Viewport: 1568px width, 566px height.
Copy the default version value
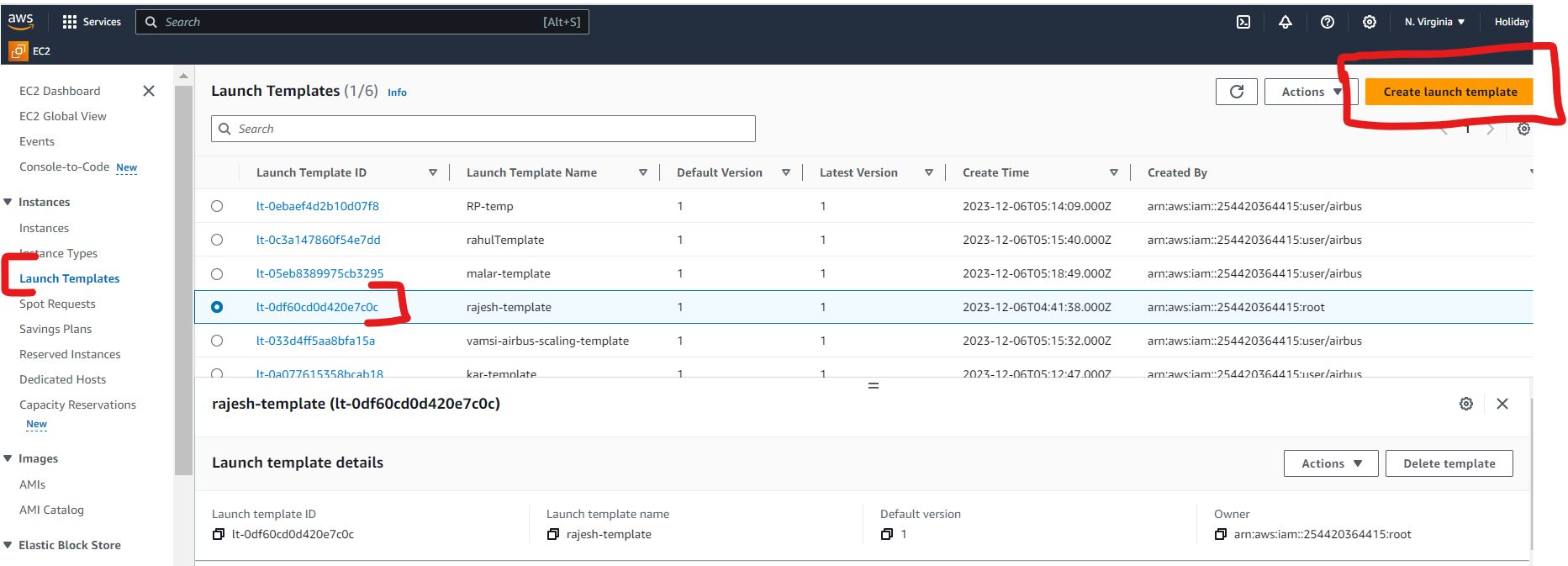pyautogui.click(x=887, y=534)
